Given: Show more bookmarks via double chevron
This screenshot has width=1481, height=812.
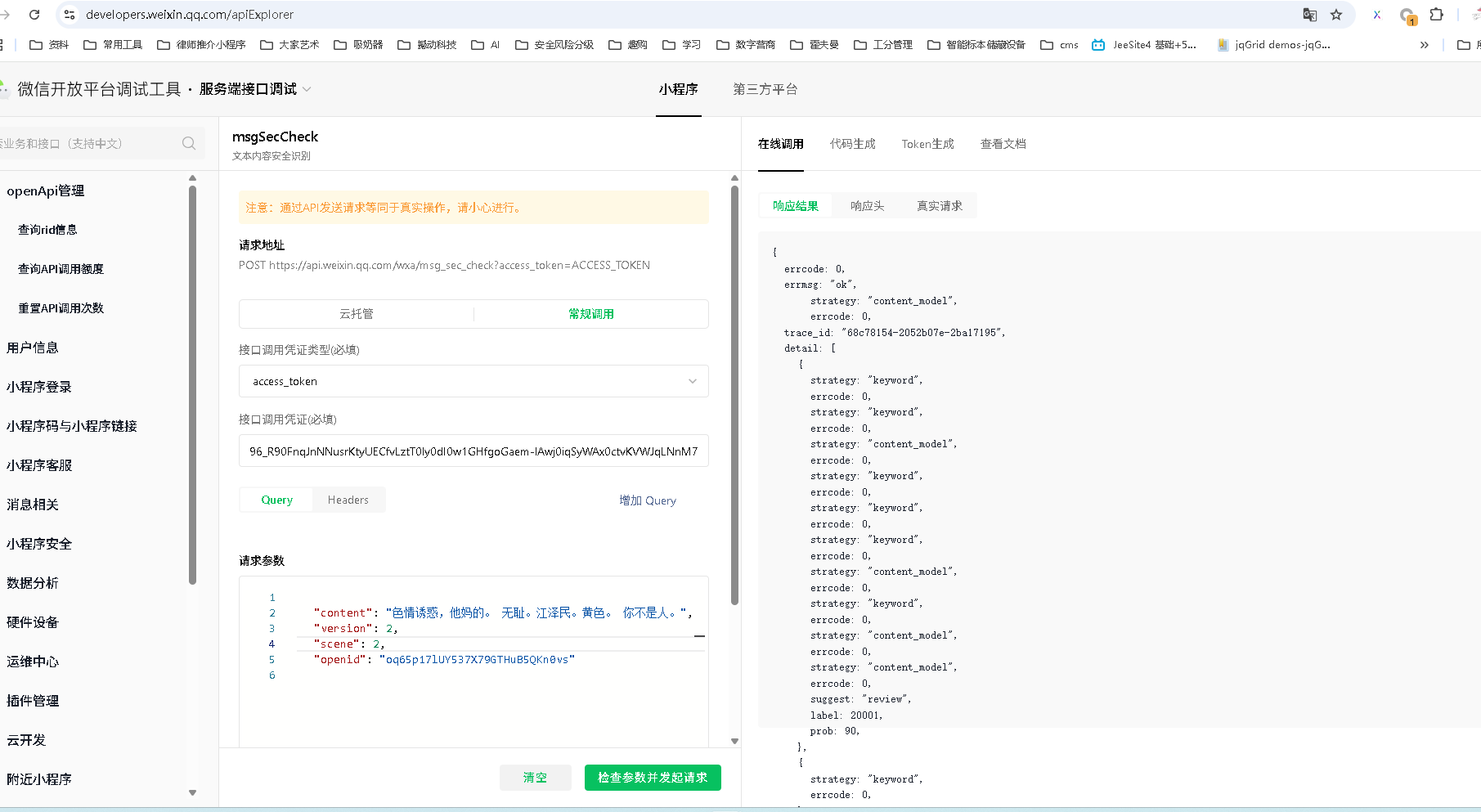Looking at the screenshot, I should (1425, 45).
